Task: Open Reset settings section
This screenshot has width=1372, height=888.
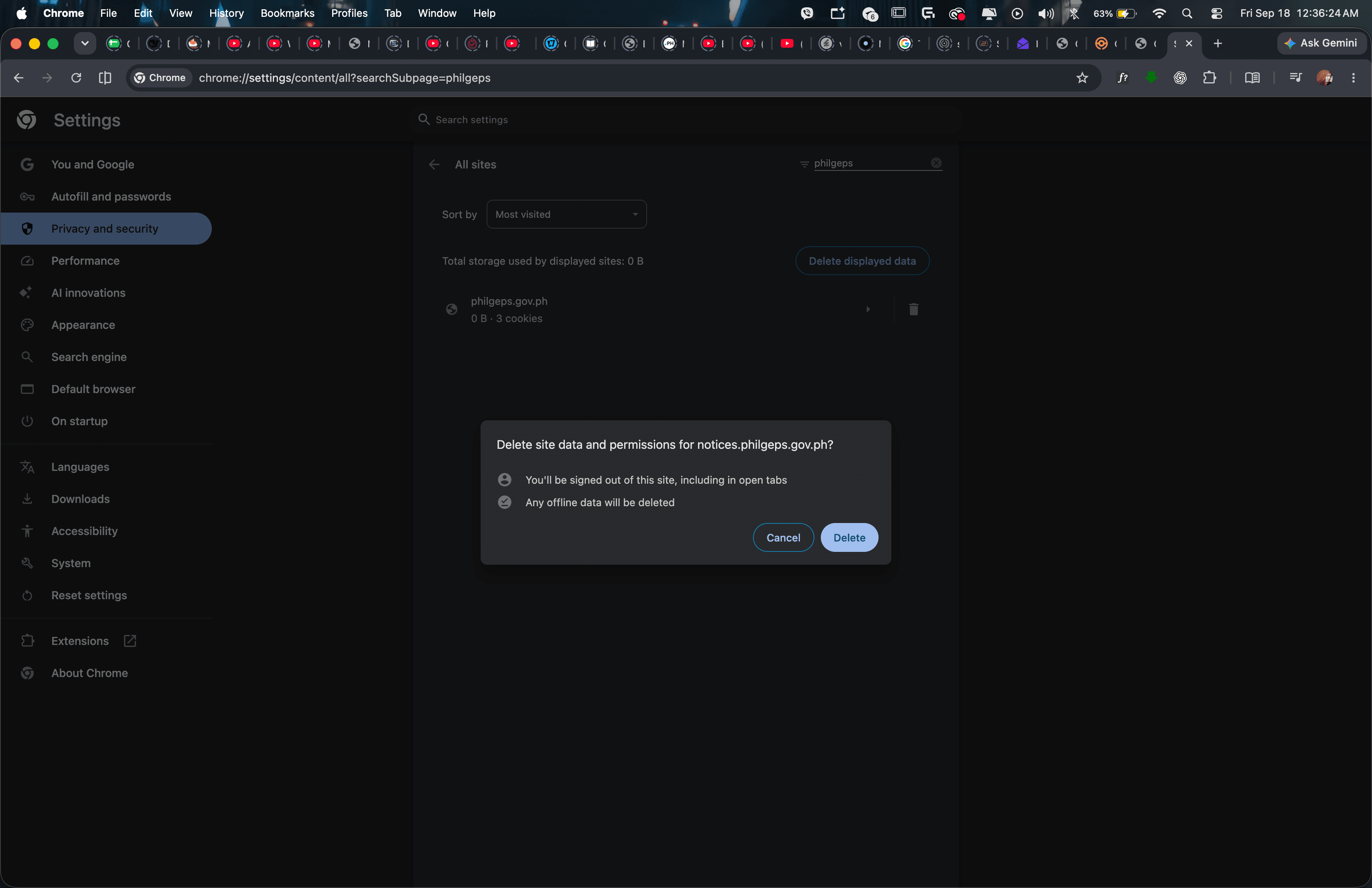Action: (x=89, y=595)
